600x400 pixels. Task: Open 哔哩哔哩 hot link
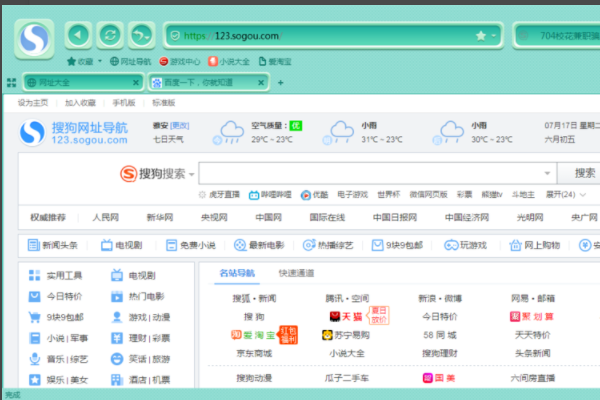[x=270, y=195]
